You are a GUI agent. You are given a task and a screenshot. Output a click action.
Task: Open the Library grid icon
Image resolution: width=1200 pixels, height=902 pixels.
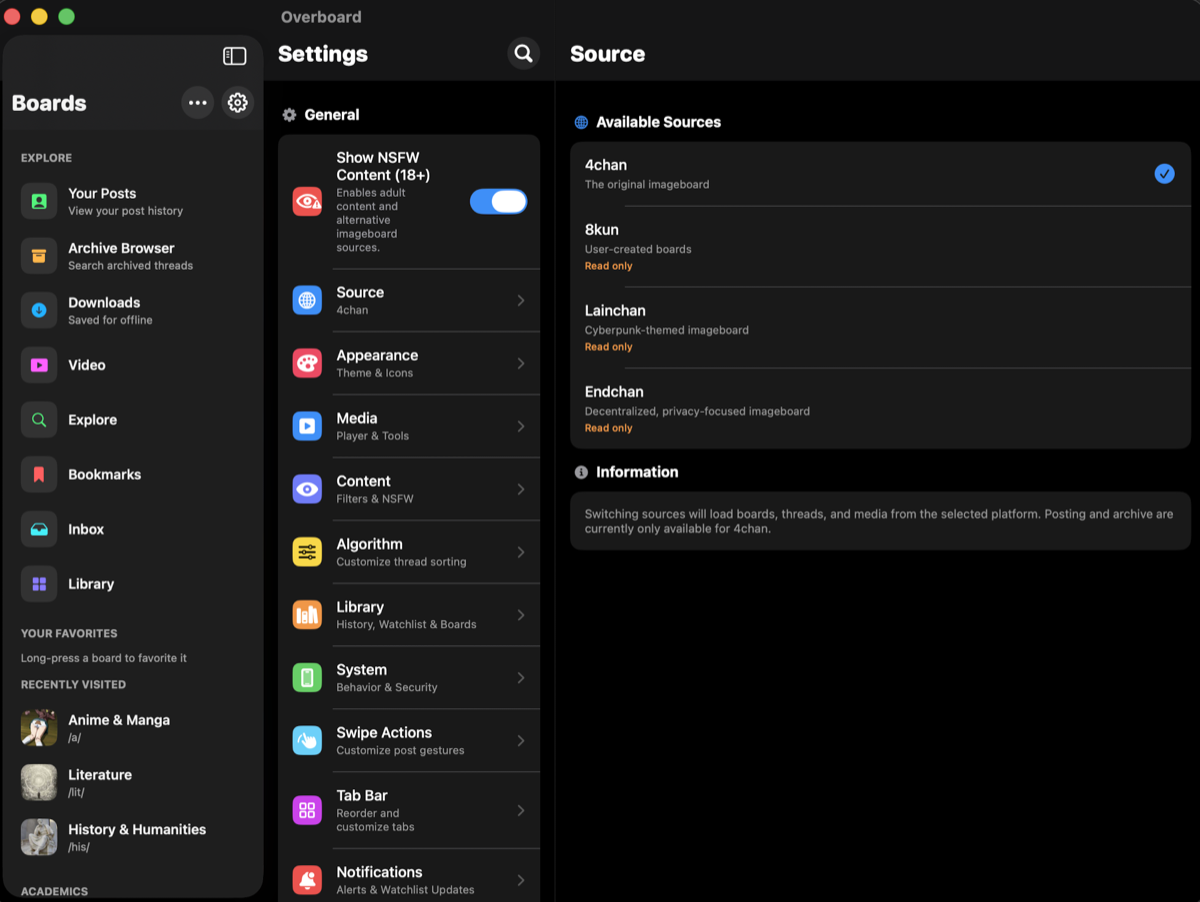click(38, 583)
